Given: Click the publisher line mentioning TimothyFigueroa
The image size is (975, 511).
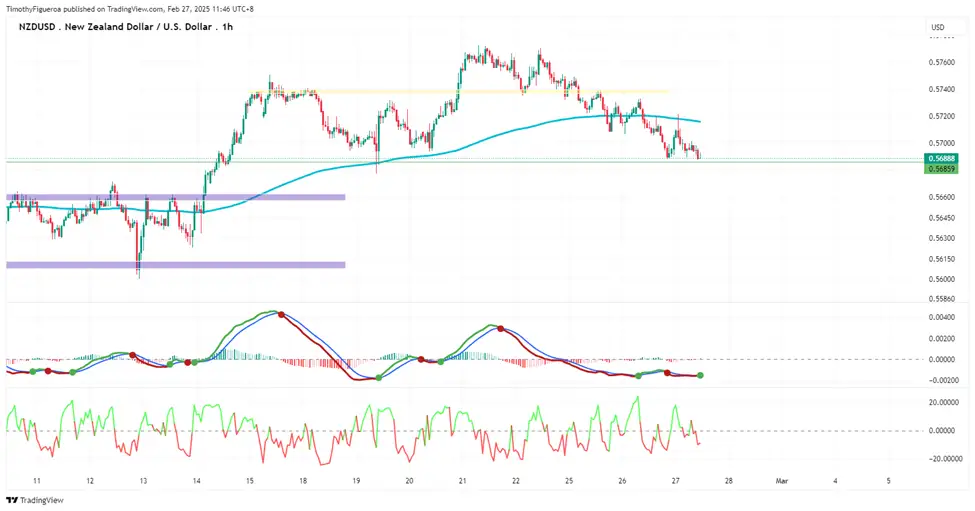Looking at the screenshot, I should (x=130, y=9).
